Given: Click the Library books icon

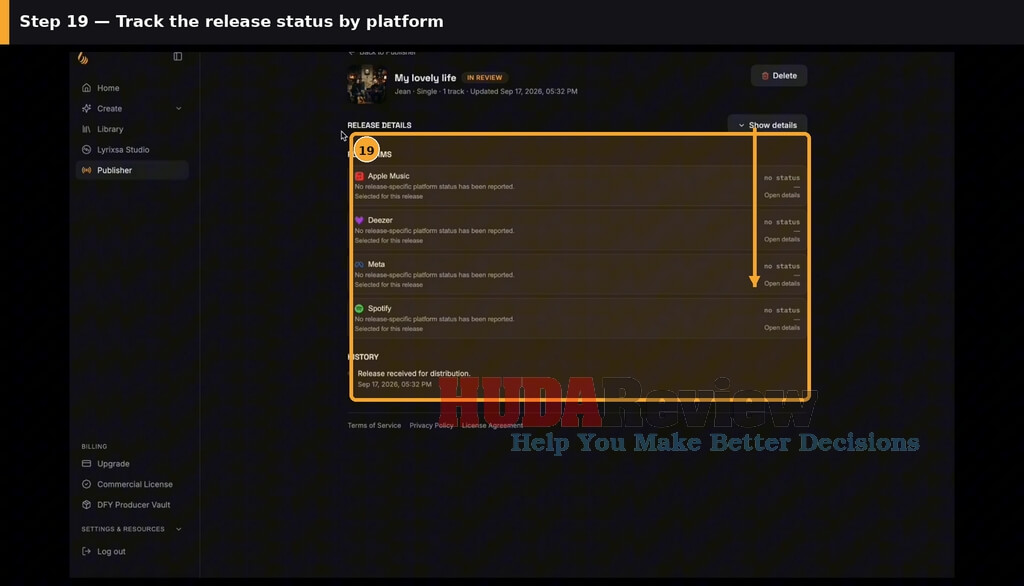Looking at the screenshot, I should coord(86,129).
